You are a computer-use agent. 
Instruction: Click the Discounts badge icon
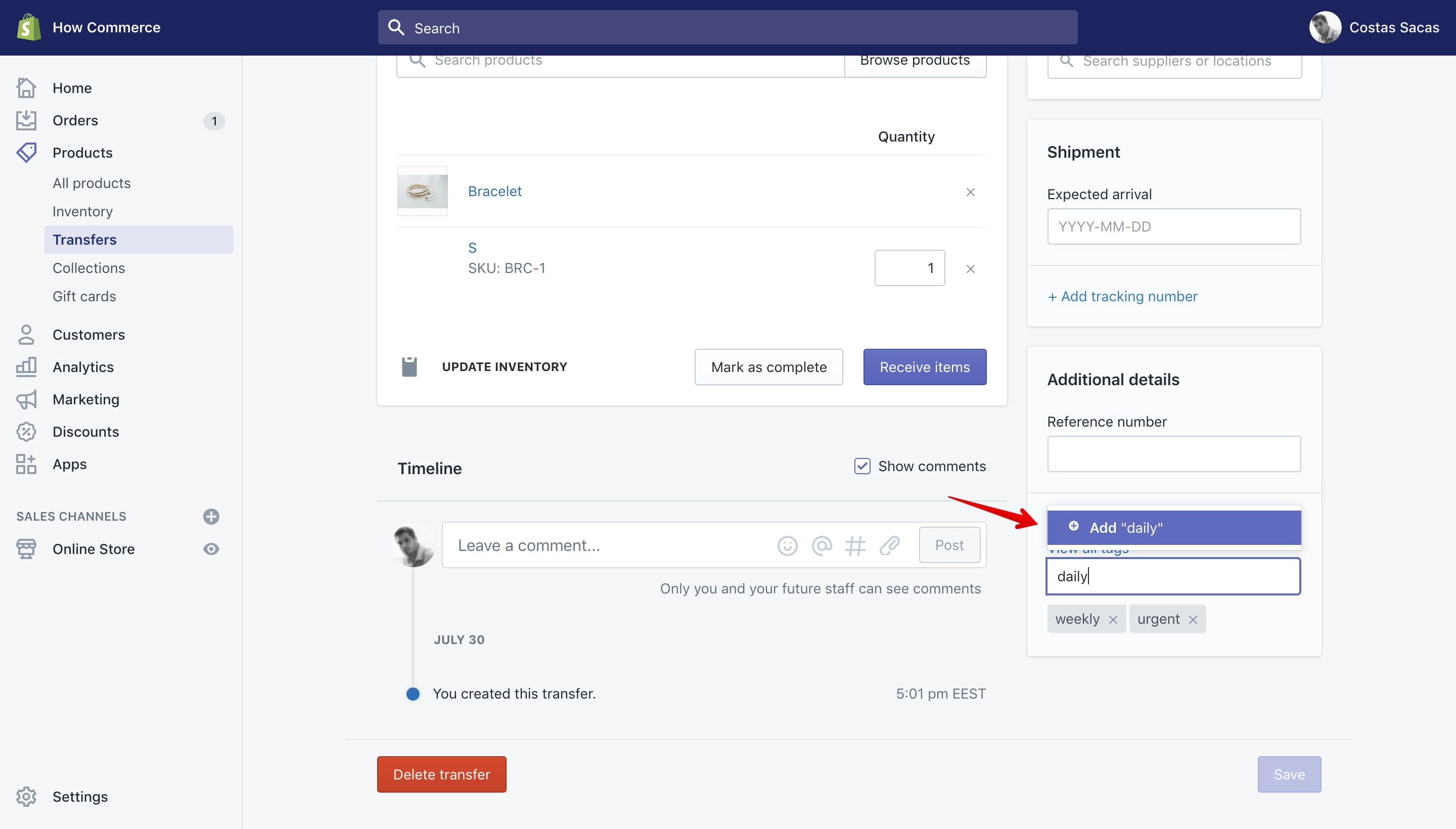26,432
